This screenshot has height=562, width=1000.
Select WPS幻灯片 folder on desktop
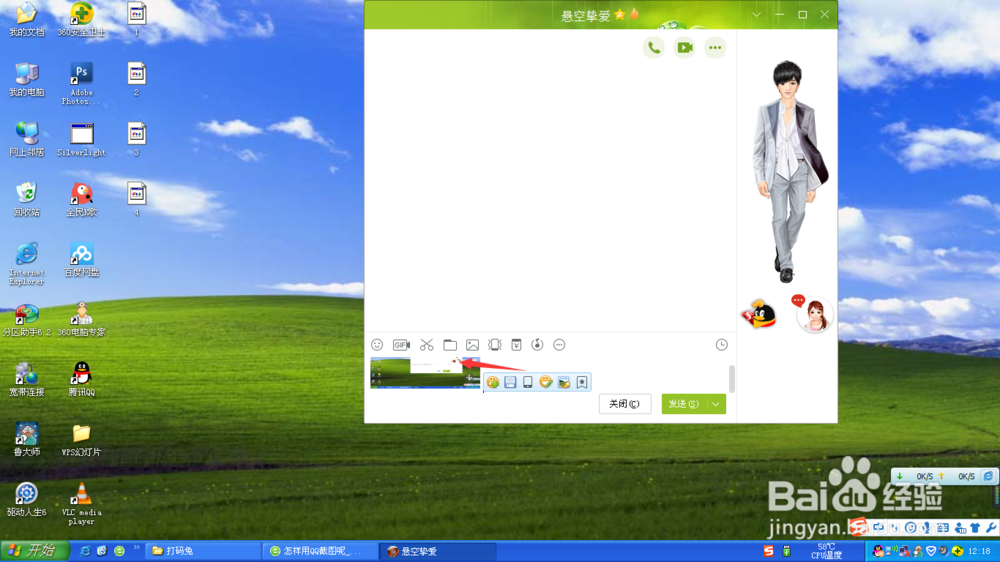[82, 440]
